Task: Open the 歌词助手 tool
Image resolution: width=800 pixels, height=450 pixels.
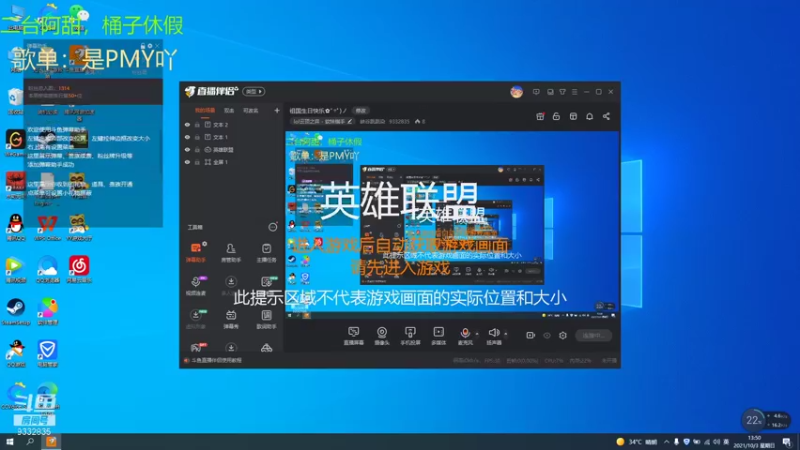Action: coord(266,319)
